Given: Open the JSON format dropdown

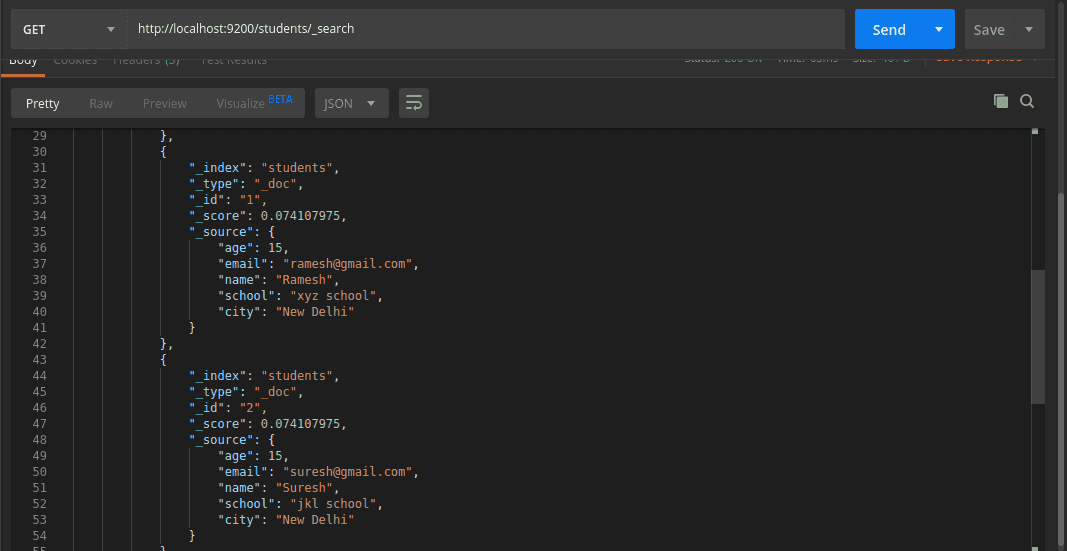Looking at the screenshot, I should tap(351, 103).
